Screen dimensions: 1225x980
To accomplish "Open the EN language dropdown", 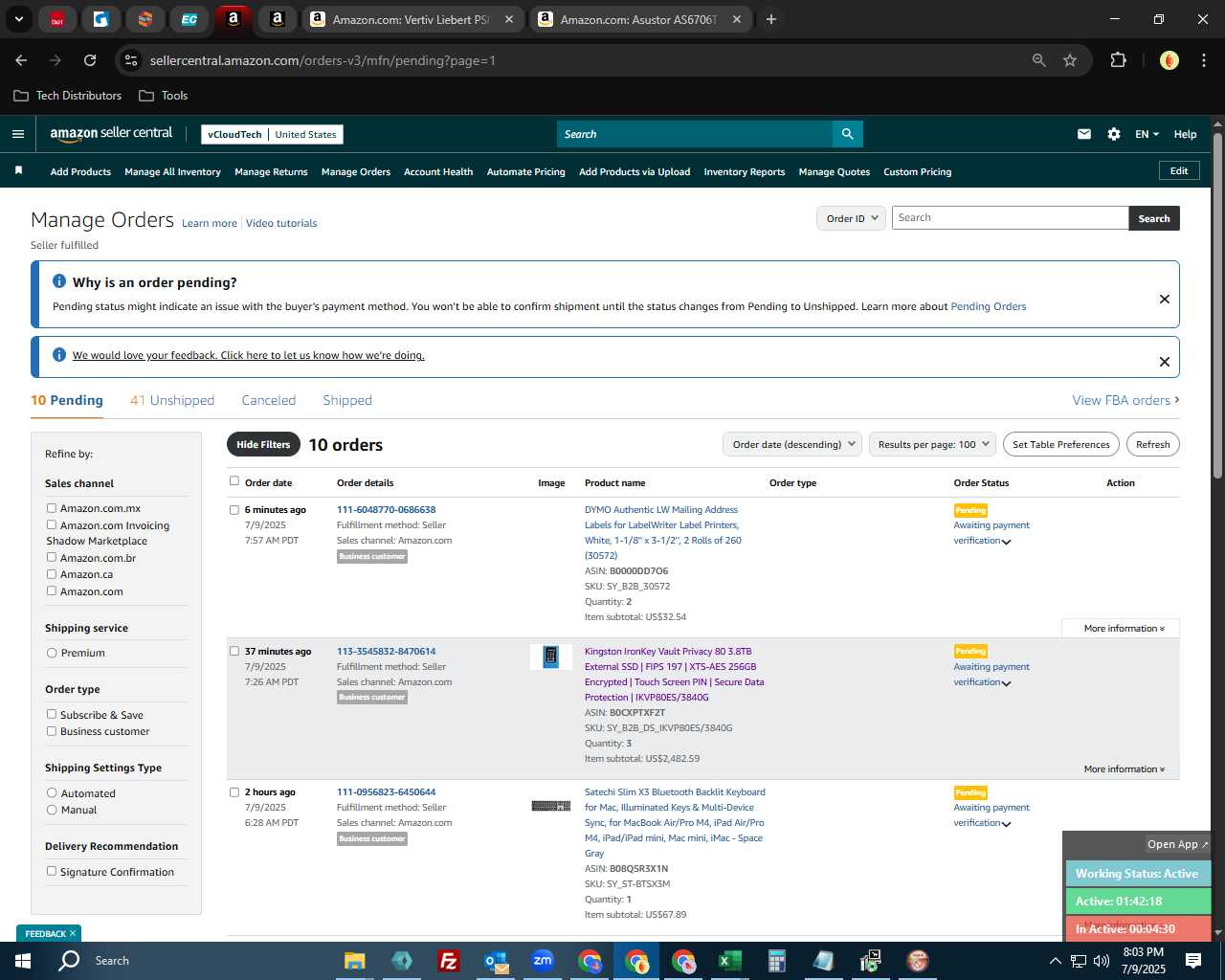I will click(1147, 134).
